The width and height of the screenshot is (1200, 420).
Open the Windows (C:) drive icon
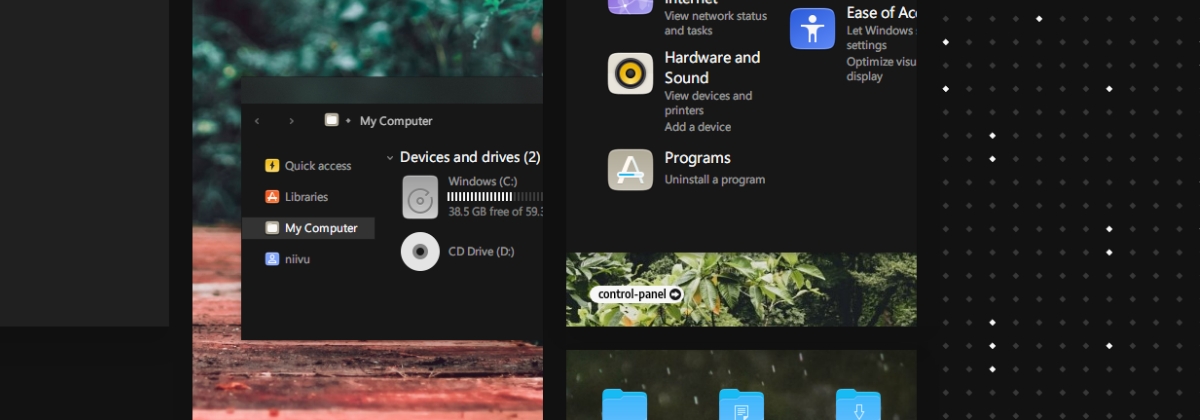tap(420, 197)
